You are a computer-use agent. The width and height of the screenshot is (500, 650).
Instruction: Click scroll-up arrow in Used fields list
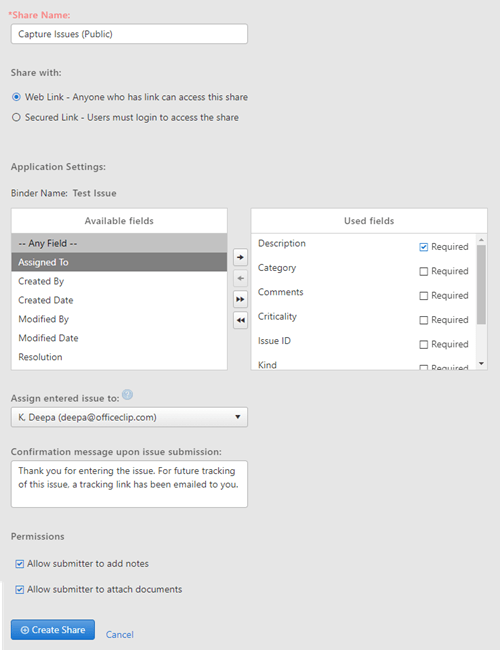481,240
